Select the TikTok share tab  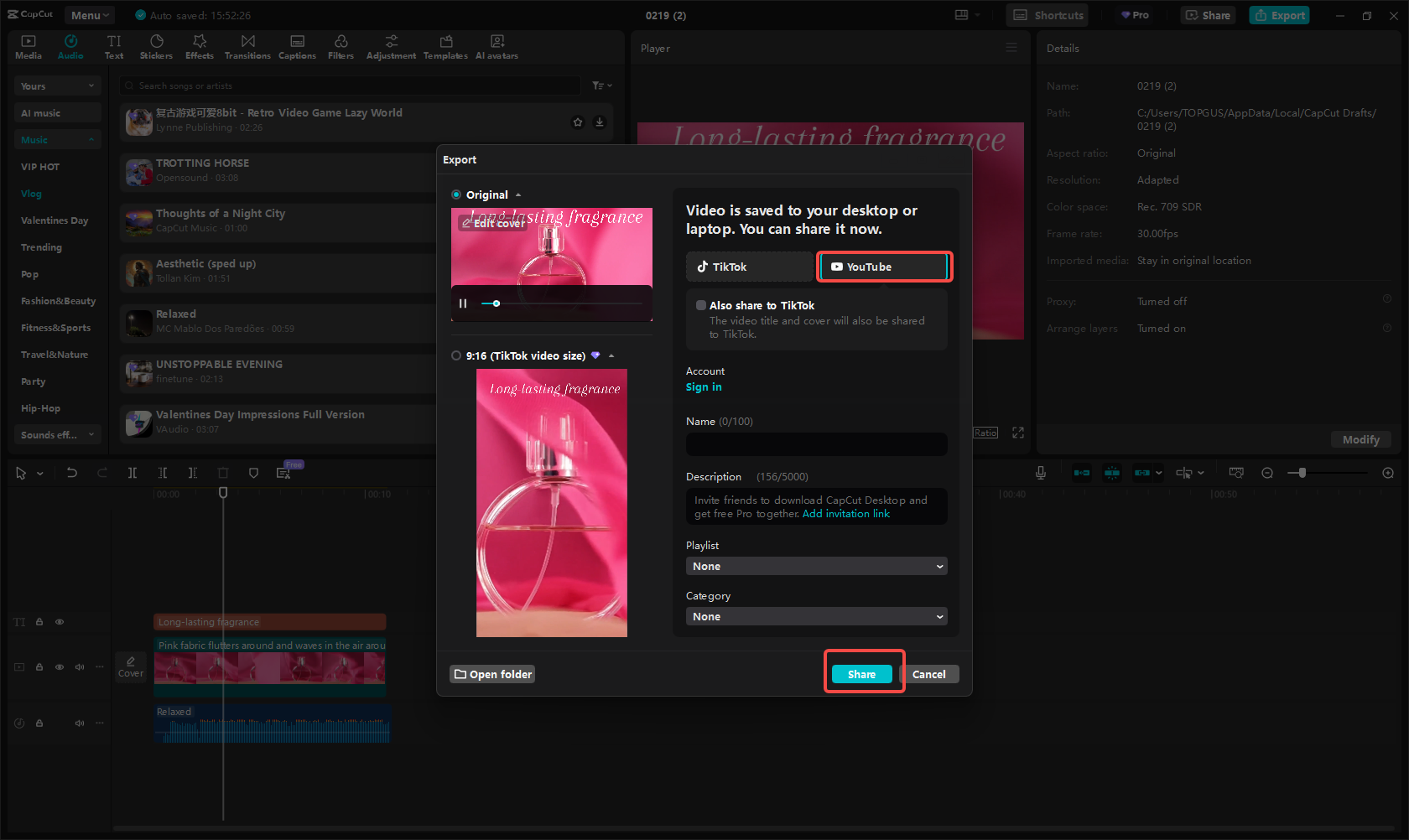click(750, 267)
